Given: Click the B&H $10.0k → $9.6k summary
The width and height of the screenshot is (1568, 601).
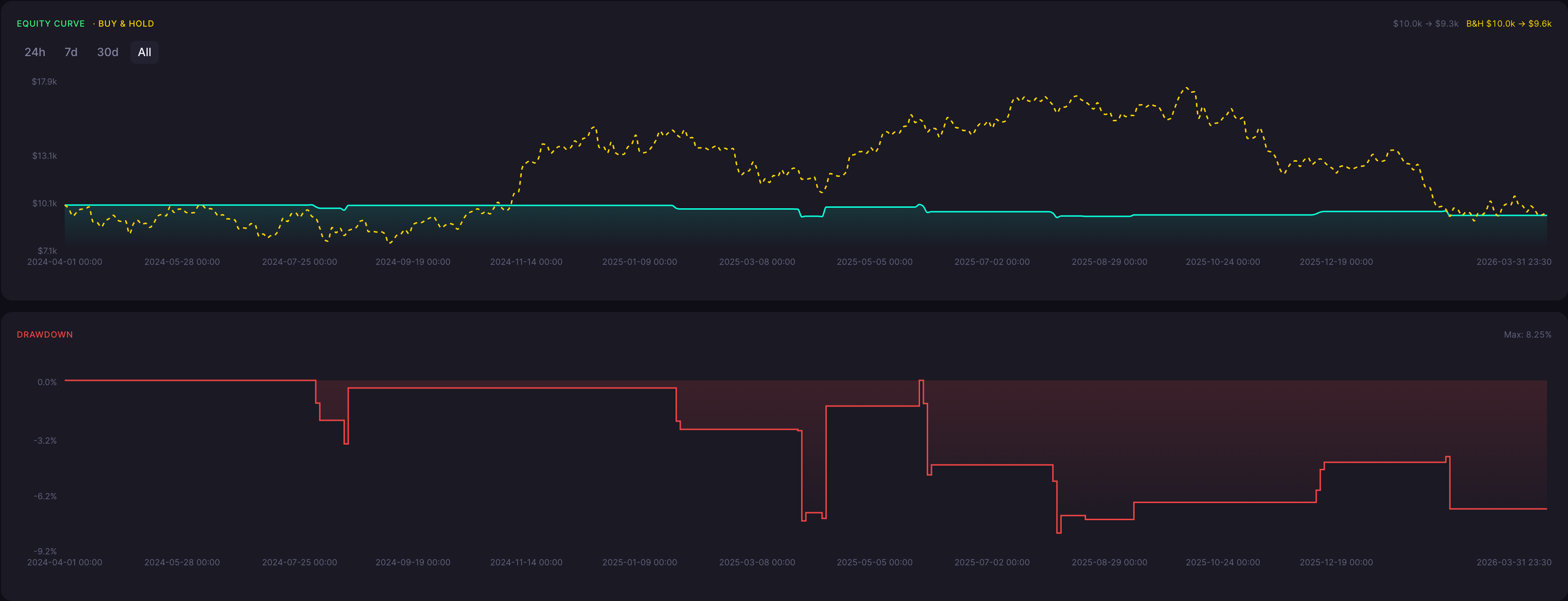Looking at the screenshot, I should click(x=1509, y=24).
